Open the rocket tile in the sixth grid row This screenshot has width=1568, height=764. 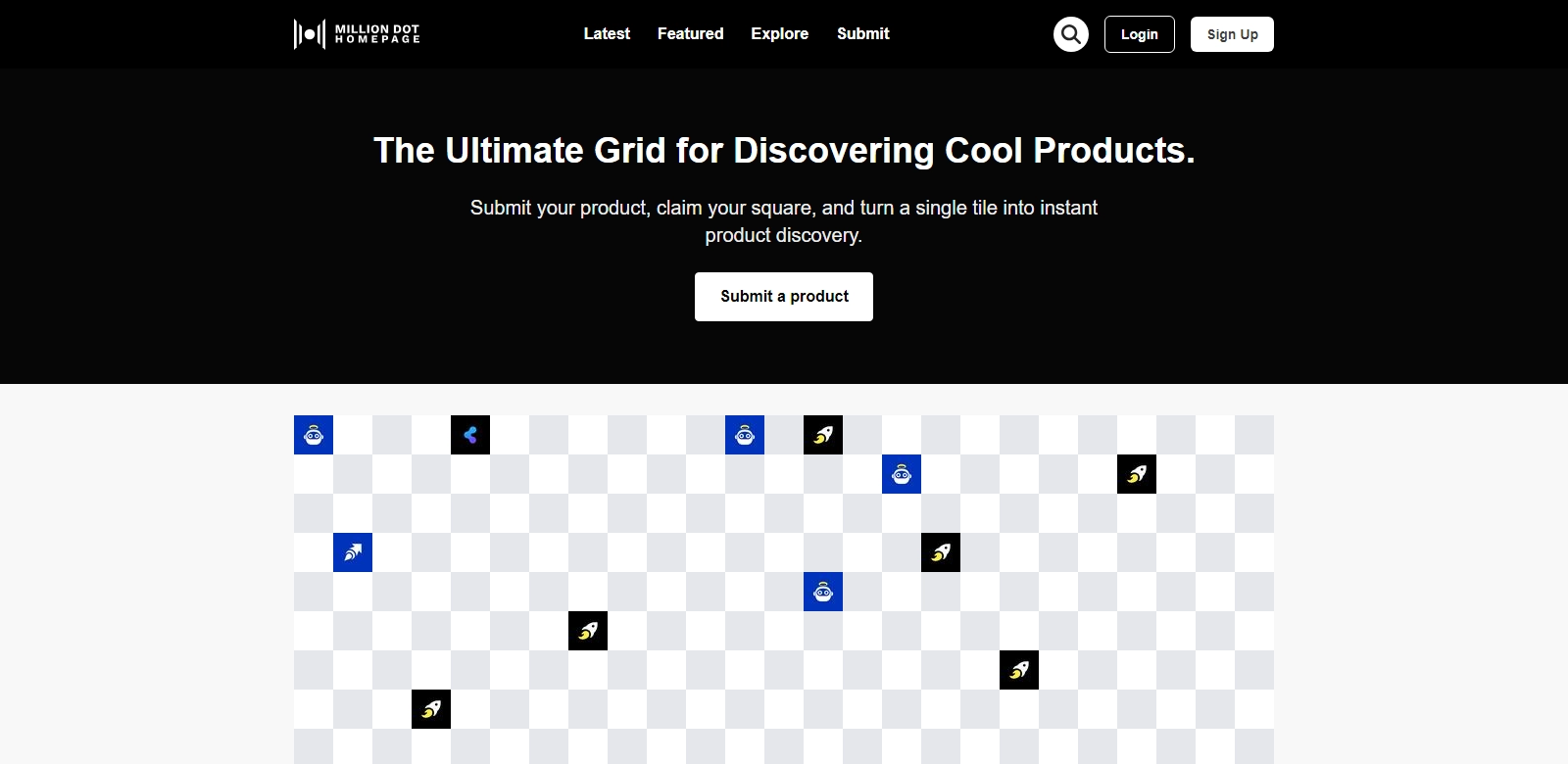coord(588,631)
